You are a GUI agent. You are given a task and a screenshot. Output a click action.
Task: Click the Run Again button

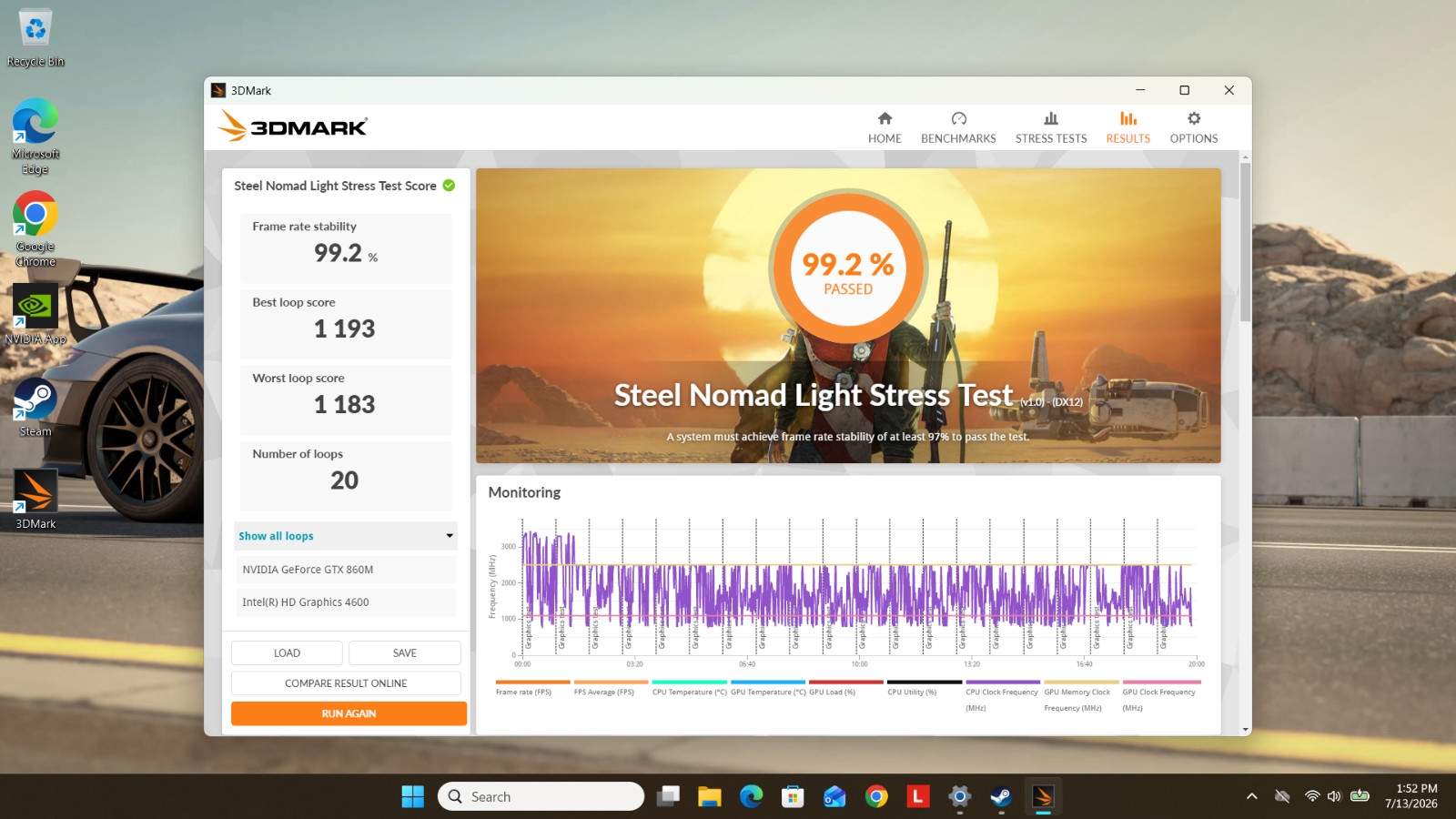349,713
